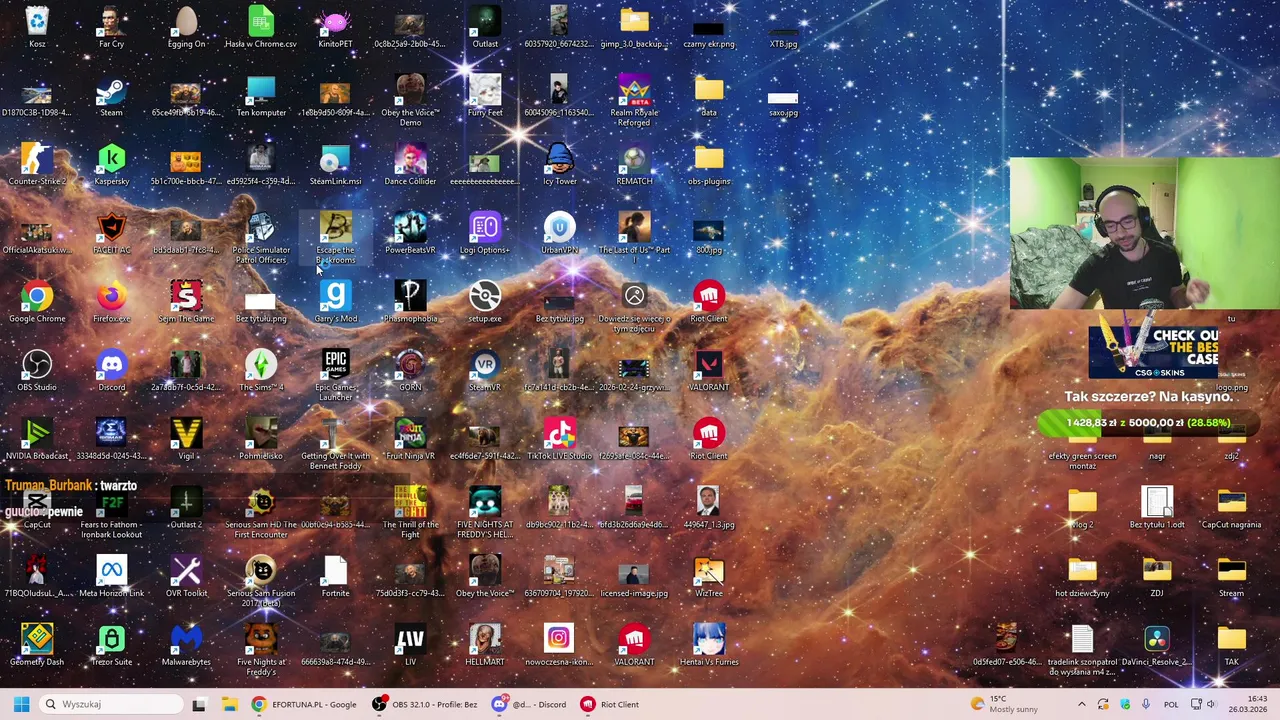The image size is (1280, 720).
Task: Open the CapCut nagrania folder
Action: tap(1231, 509)
